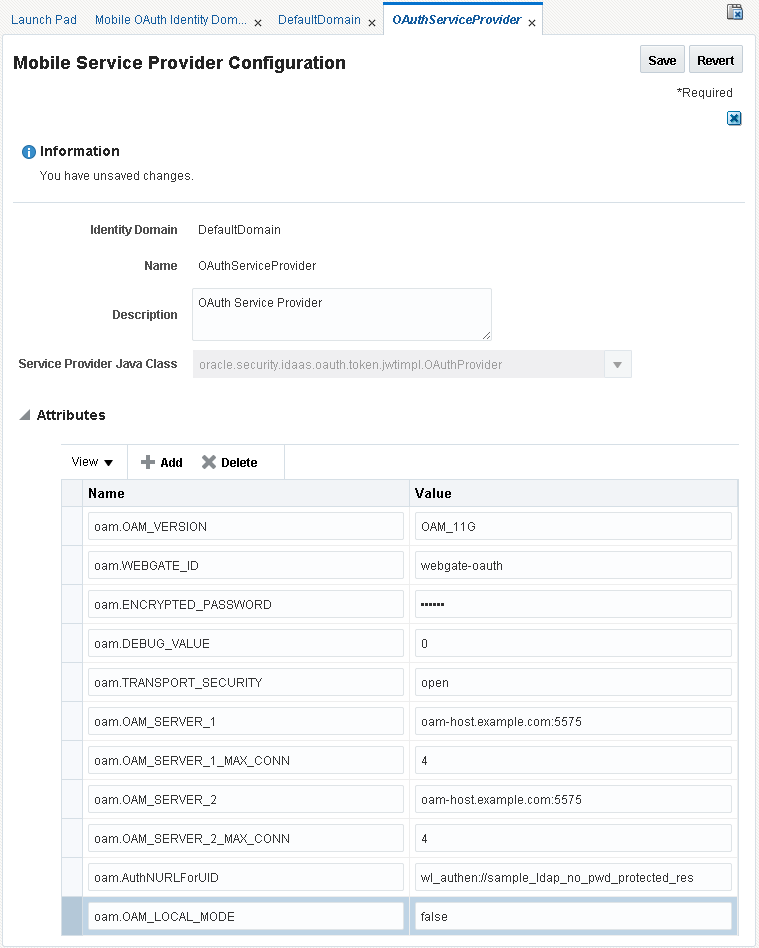Edit the OAM_SERVER_2_MAX_CONN value field

[573, 839]
